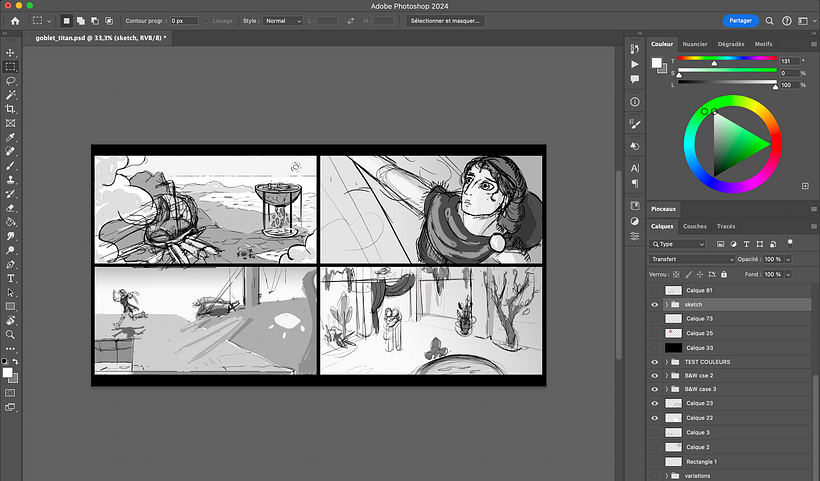Click the Zoom tool in toolbar
The width and height of the screenshot is (820, 481).
(x=10, y=334)
